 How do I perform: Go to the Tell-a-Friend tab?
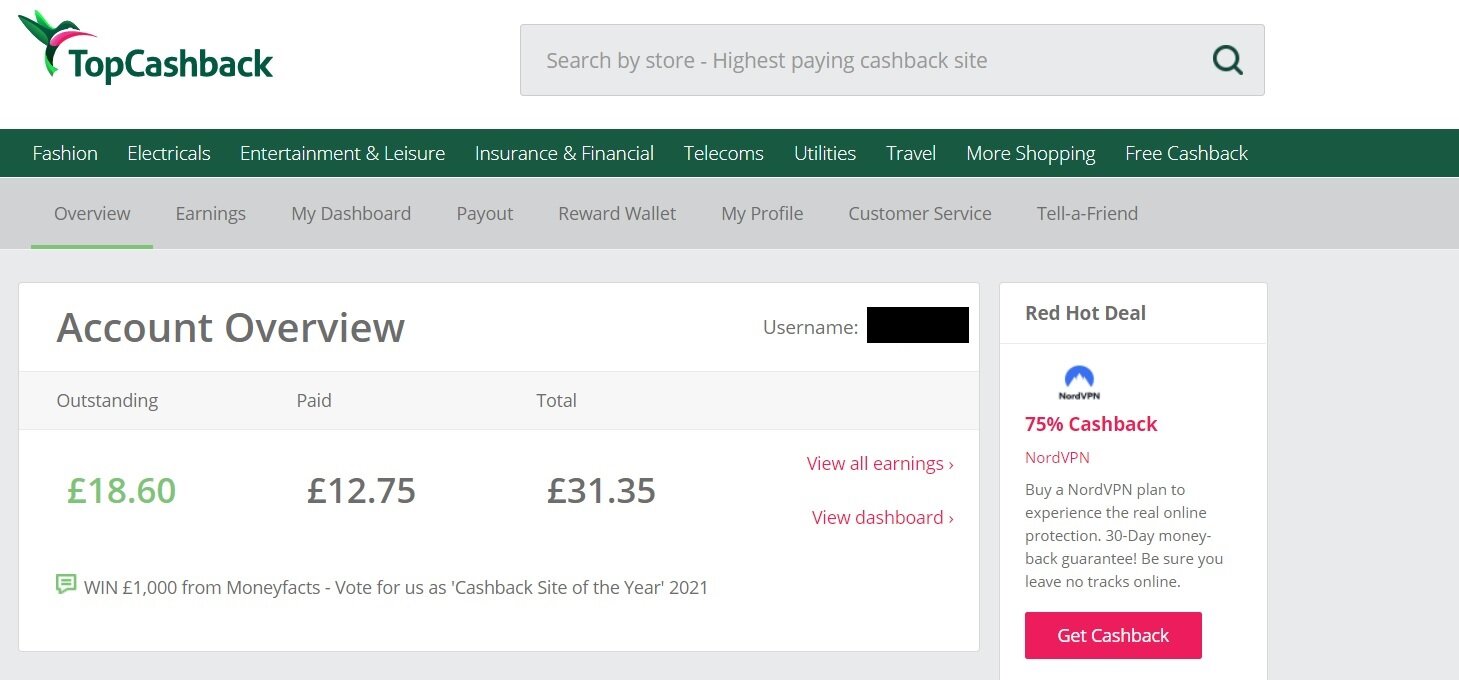click(x=1087, y=213)
